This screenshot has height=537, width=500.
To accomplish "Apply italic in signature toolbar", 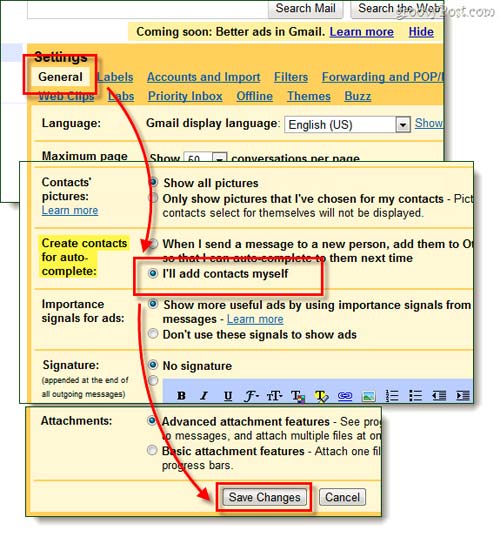I will [x=204, y=396].
